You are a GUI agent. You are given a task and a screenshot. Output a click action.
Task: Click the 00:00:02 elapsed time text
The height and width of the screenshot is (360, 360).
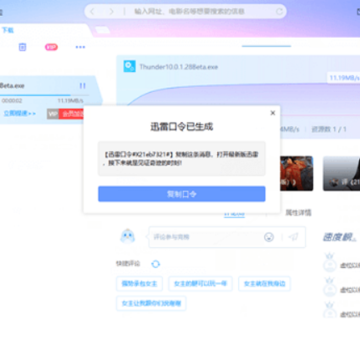pyautogui.click(x=12, y=101)
